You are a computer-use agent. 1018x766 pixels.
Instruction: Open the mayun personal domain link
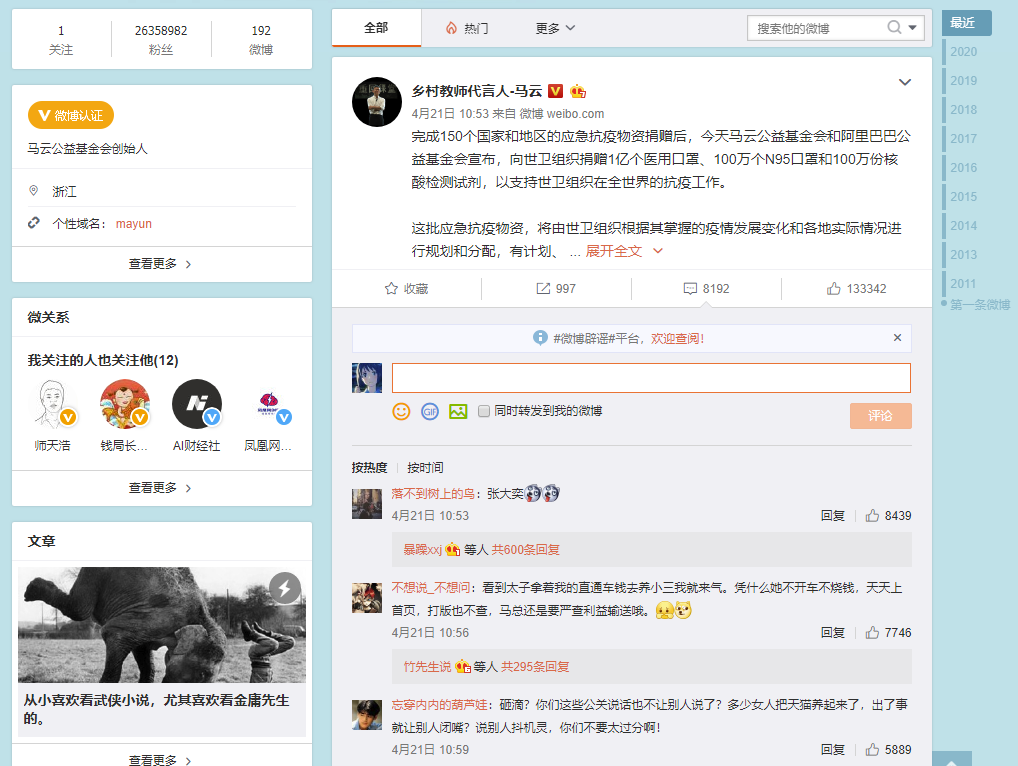click(x=134, y=224)
